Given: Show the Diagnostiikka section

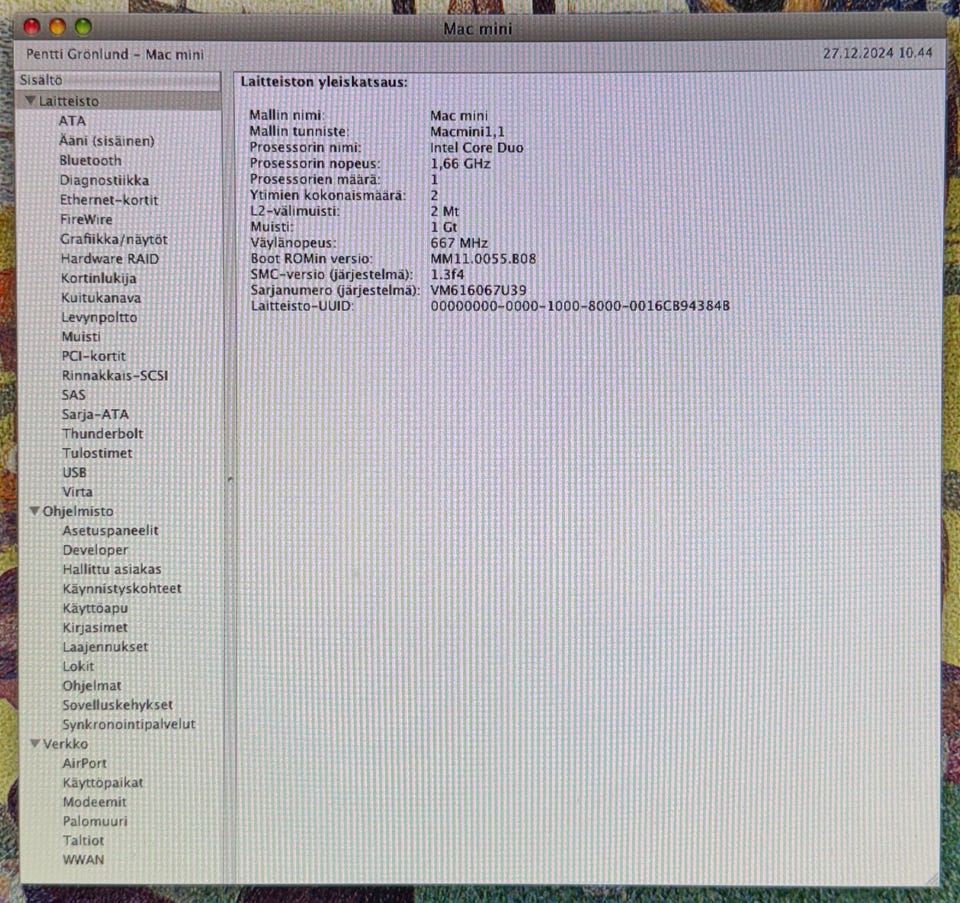Looking at the screenshot, I should click(x=105, y=180).
